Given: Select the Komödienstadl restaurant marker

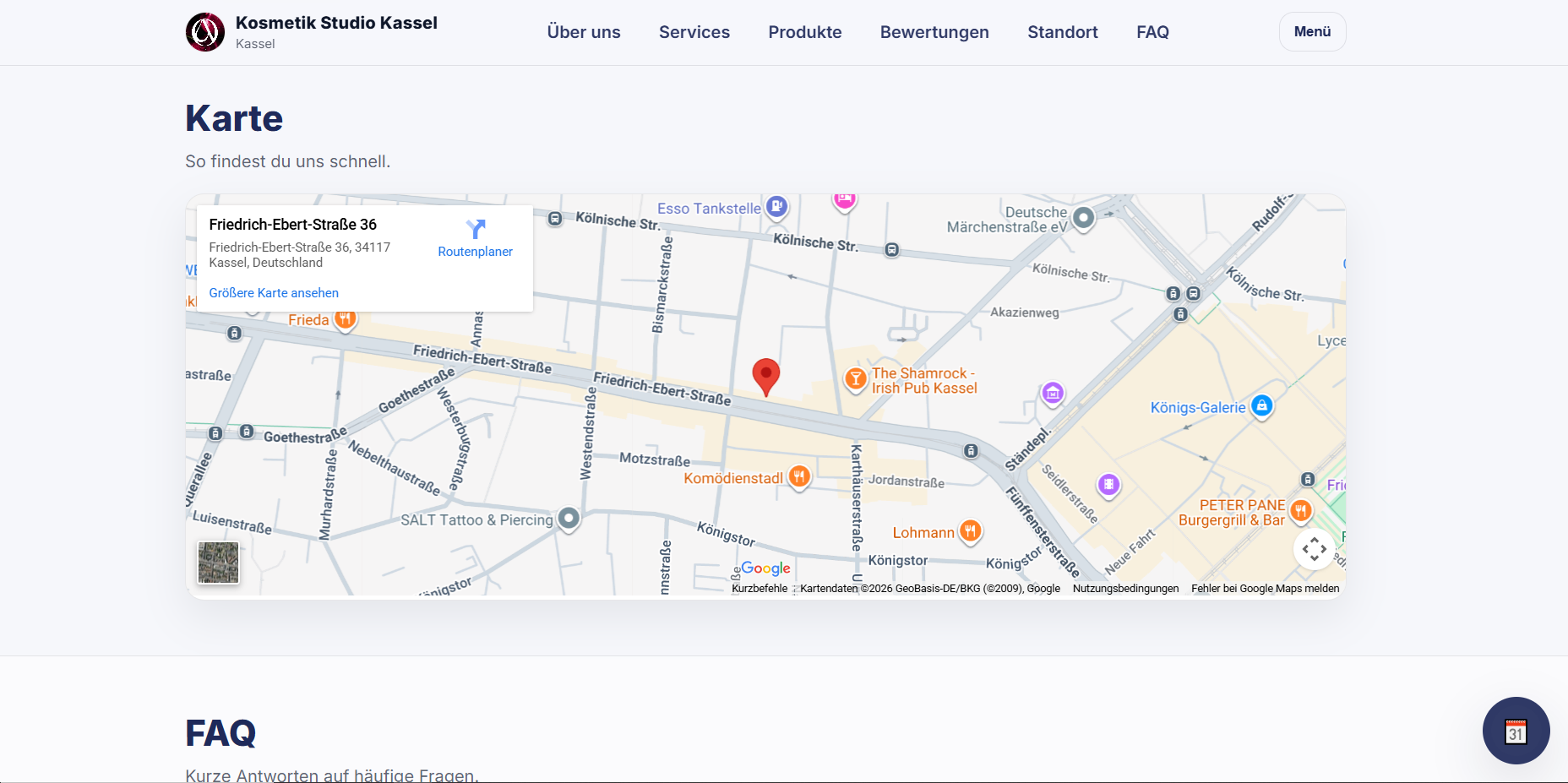Looking at the screenshot, I should (799, 477).
